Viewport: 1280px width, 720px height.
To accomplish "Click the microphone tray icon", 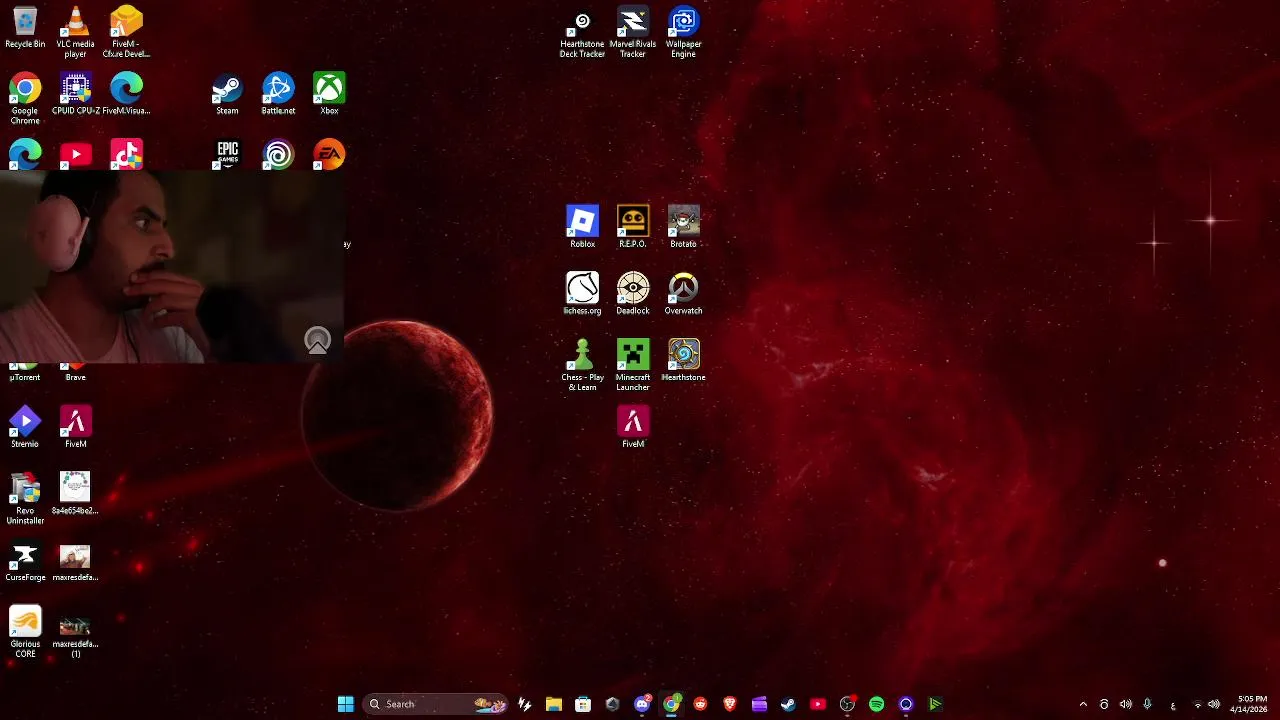I will click(1147, 704).
